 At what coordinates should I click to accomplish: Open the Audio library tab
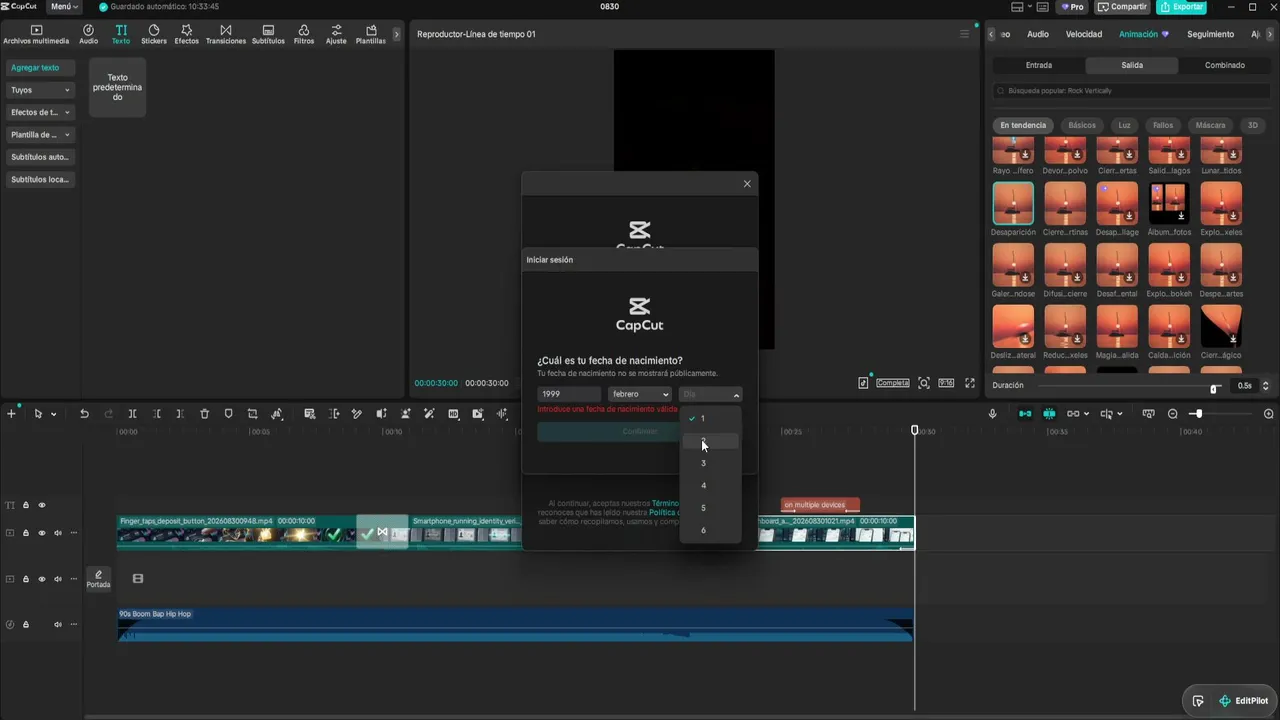tap(88, 35)
